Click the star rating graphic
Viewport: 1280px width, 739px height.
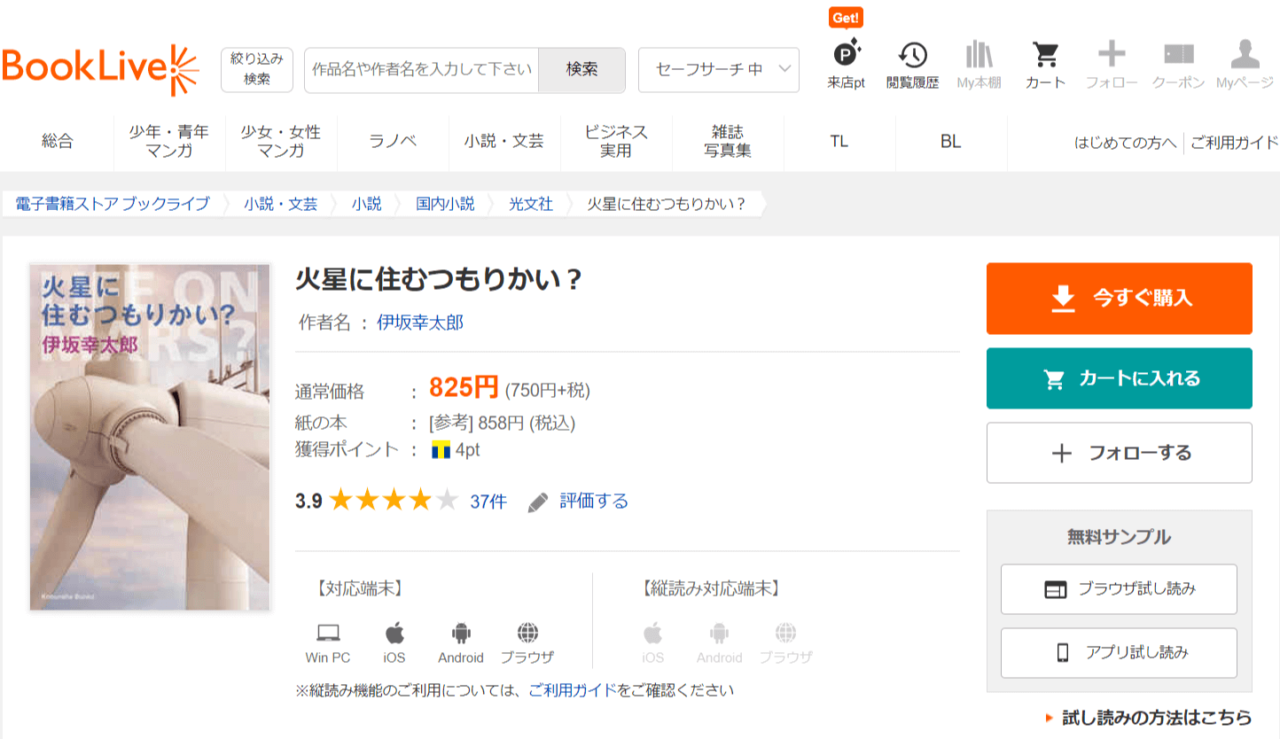coord(394,500)
